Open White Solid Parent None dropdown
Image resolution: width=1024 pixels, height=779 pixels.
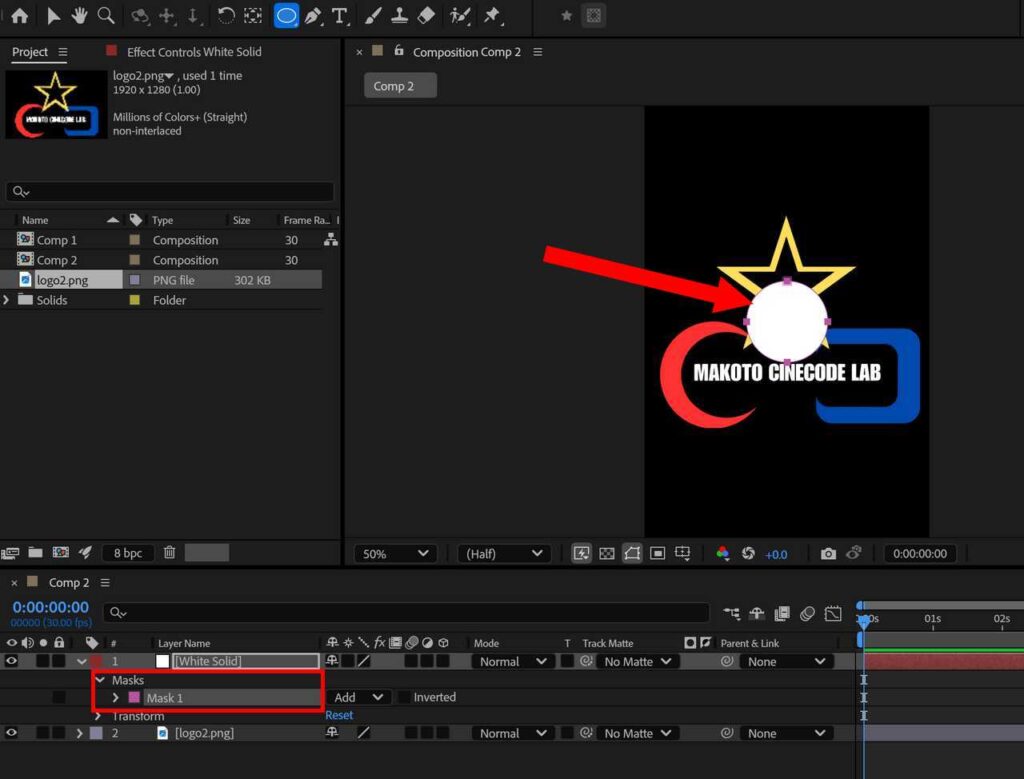point(786,661)
